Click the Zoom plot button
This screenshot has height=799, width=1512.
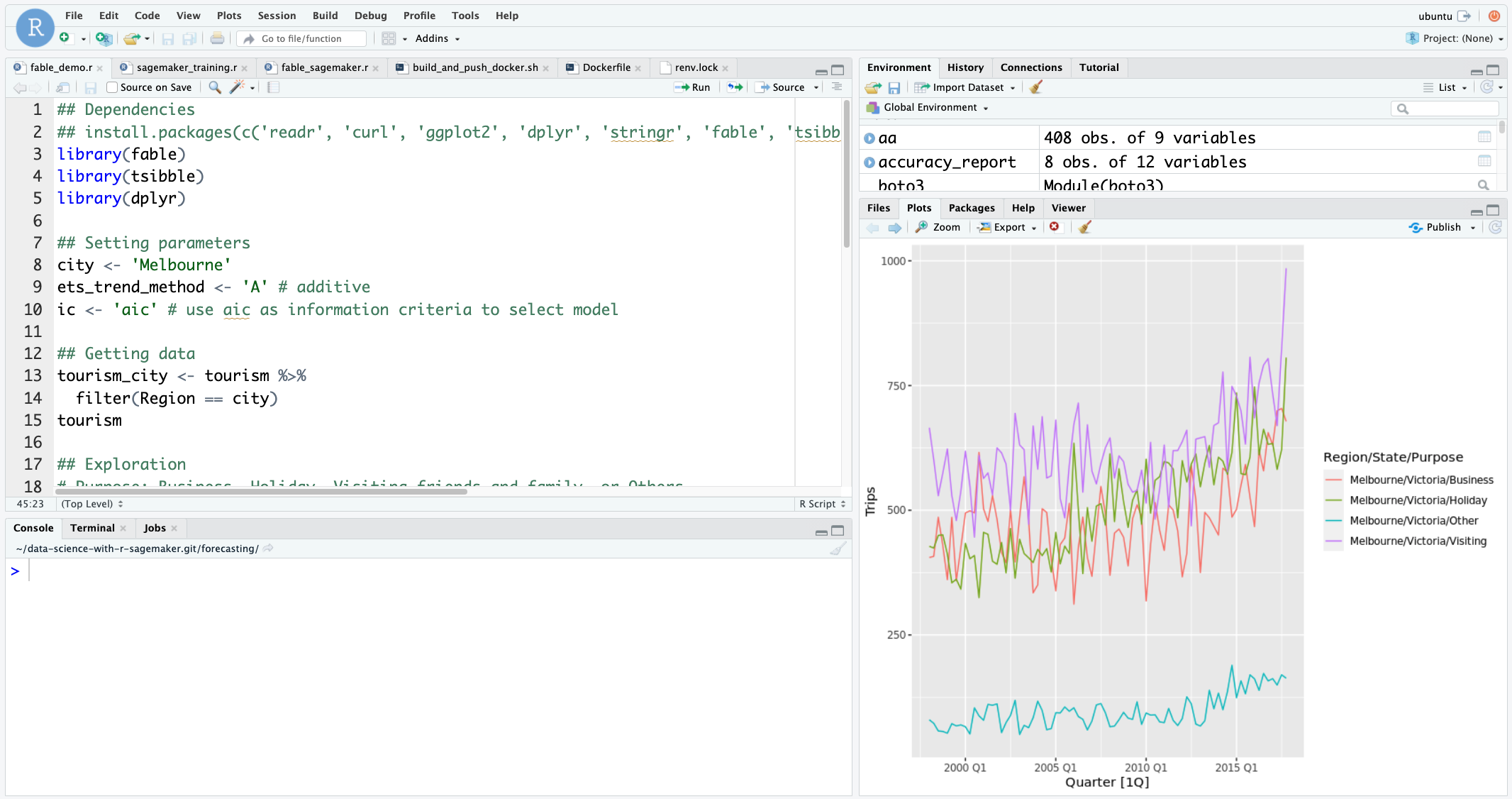coord(938,227)
